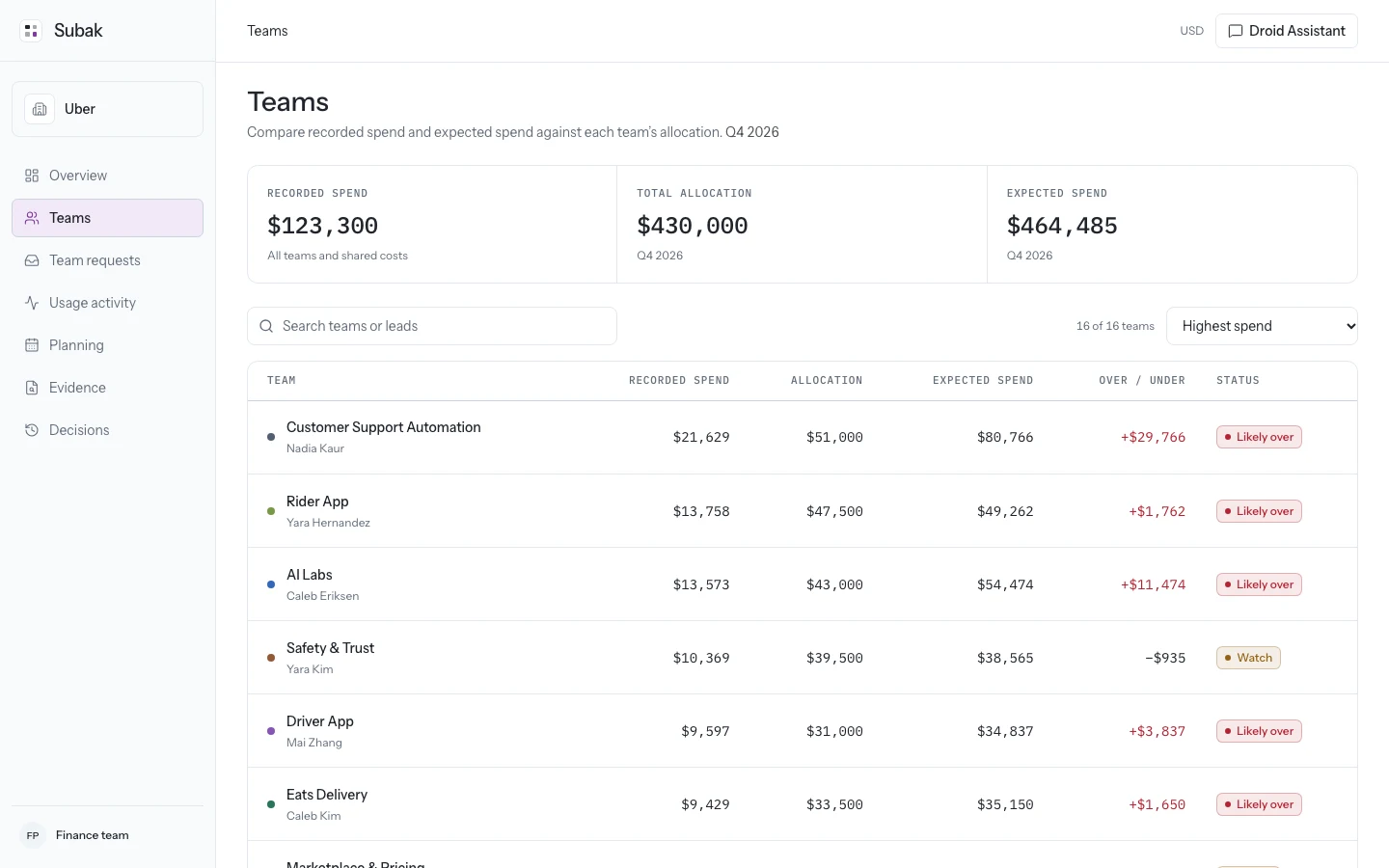Image resolution: width=1389 pixels, height=868 pixels.
Task: Click the Likely over badge for Eats Delivery
Action: pos(1259,804)
